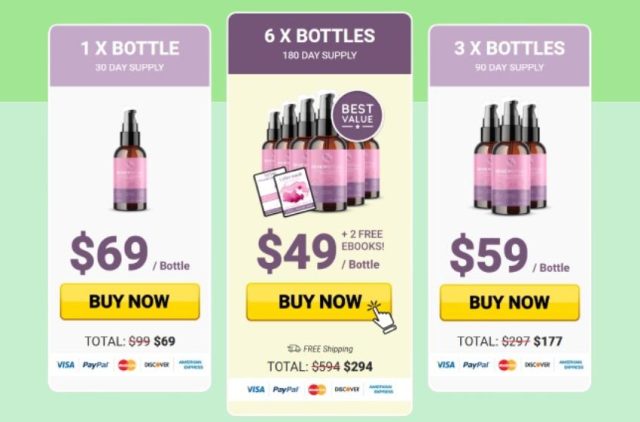Click BUY NOW for the 6 bottles package
This screenshot has width=640, height=422.
click(319, 302)
